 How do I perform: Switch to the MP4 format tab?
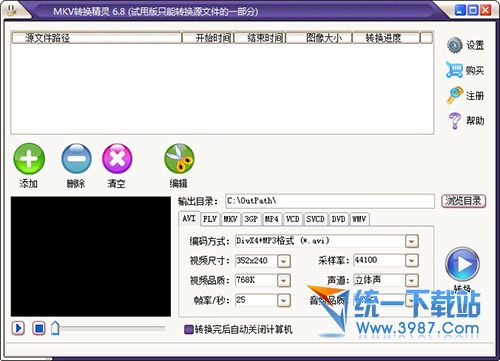(272, 219)
